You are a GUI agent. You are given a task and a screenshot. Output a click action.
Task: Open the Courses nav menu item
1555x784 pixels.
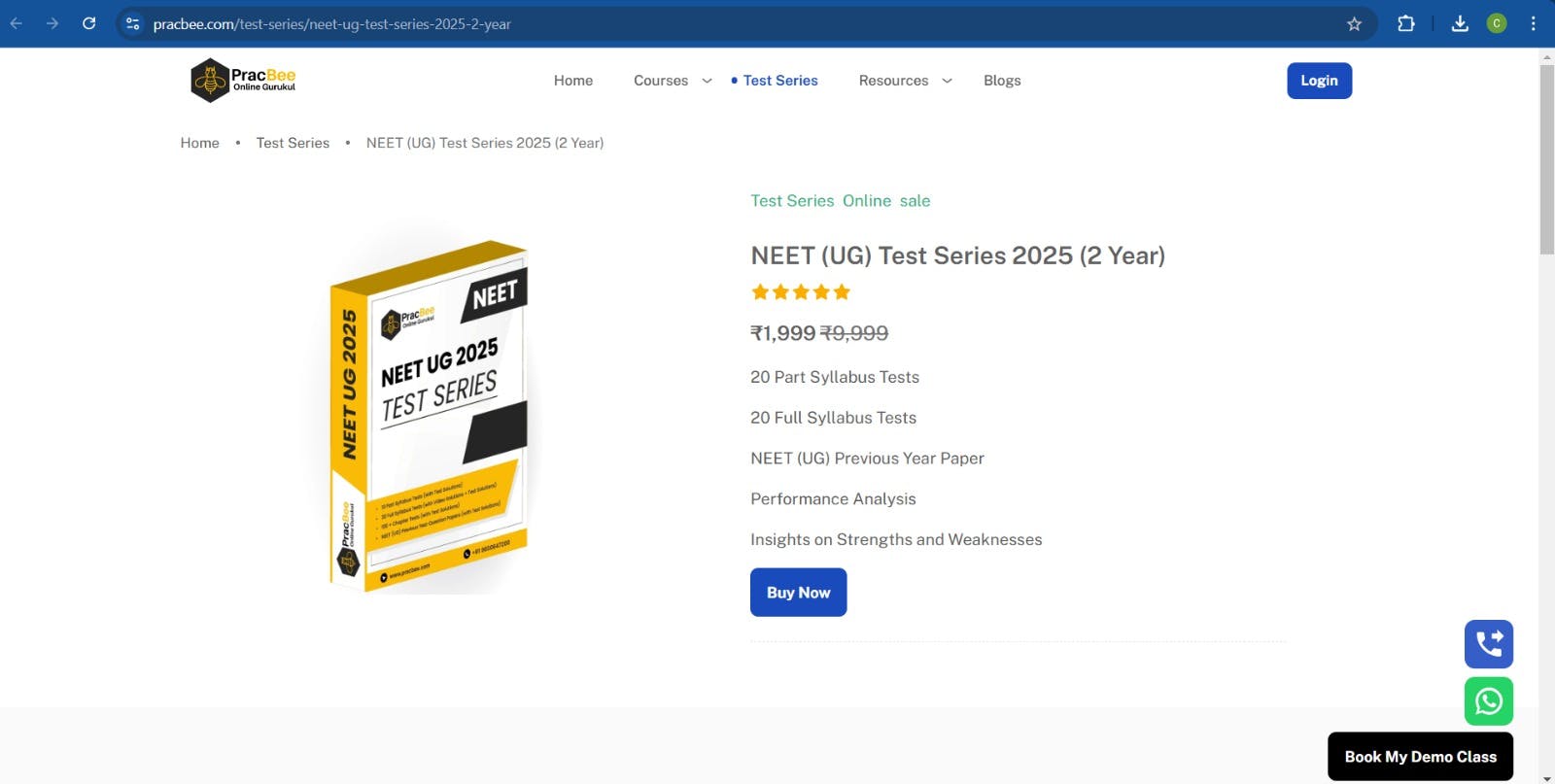(x=661, y=81)
